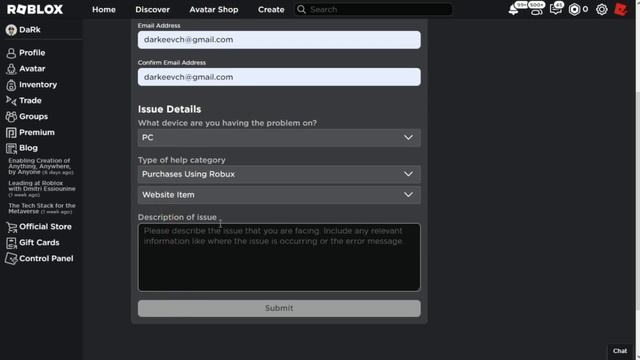Viewport: 640px width, 360px height.
Task: Open the Website Item subcategory dropdown
Action: 279,195
